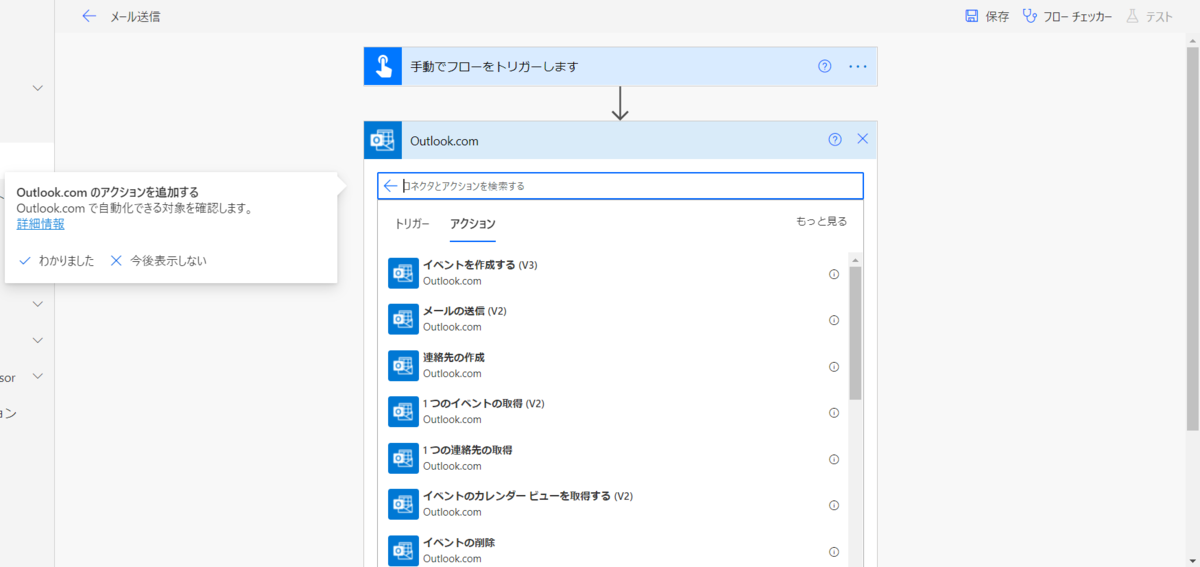The width and height of the screenshot is (1200, 567).
Task: Go back using the メール送信 back arrow
Action: (89, 16)
